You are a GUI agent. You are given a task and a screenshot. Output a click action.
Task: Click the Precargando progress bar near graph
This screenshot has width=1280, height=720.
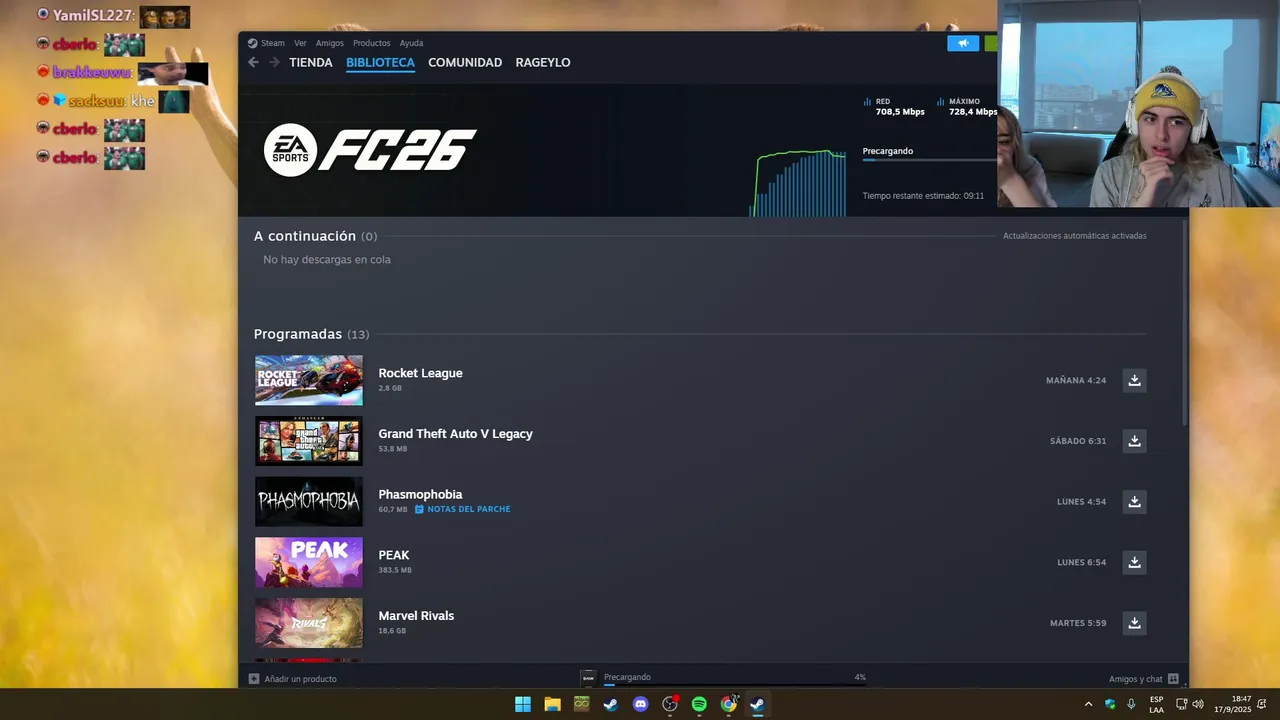coord(930,160)
